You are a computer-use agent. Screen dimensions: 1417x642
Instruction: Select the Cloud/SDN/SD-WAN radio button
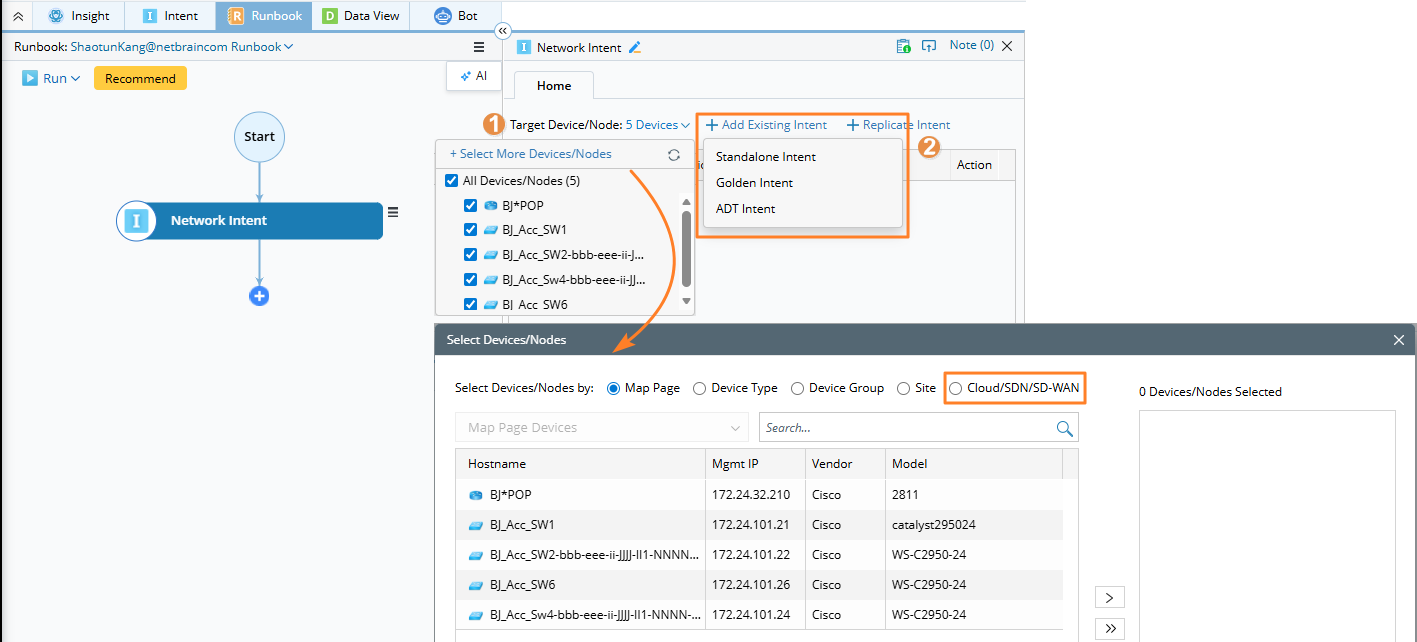click(x=956, y=388)
